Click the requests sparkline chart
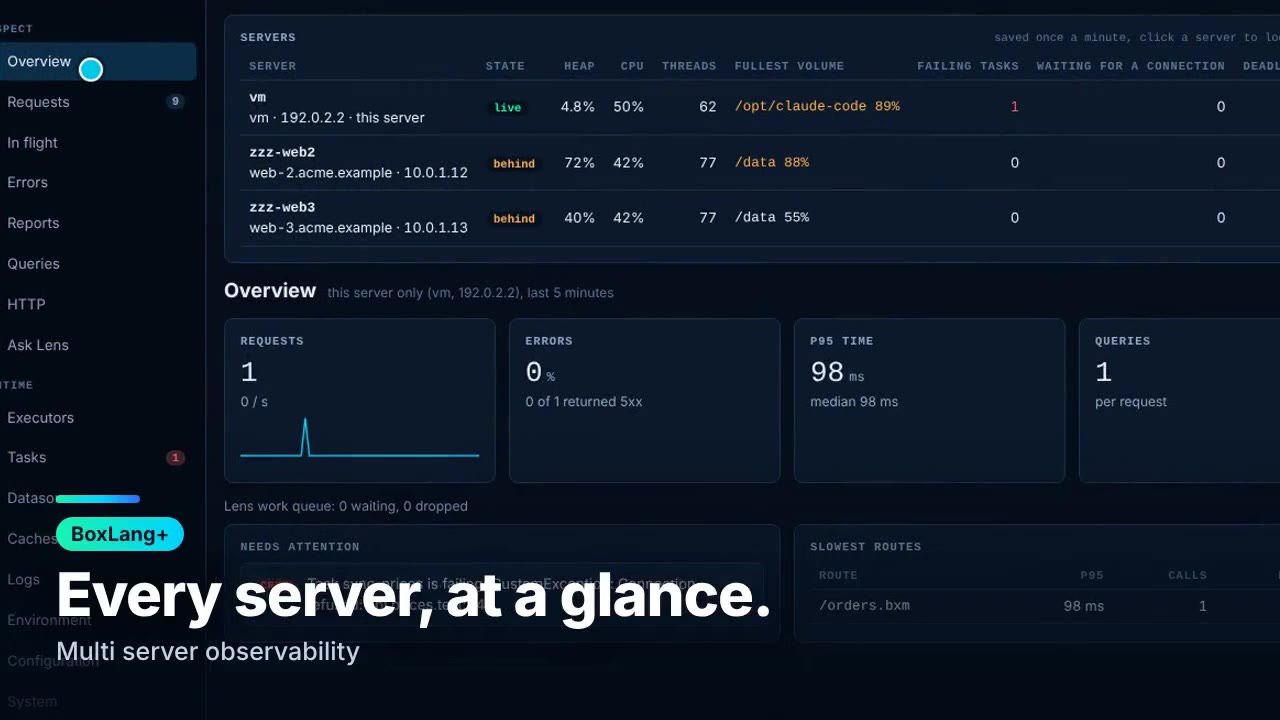 point(360,438)
